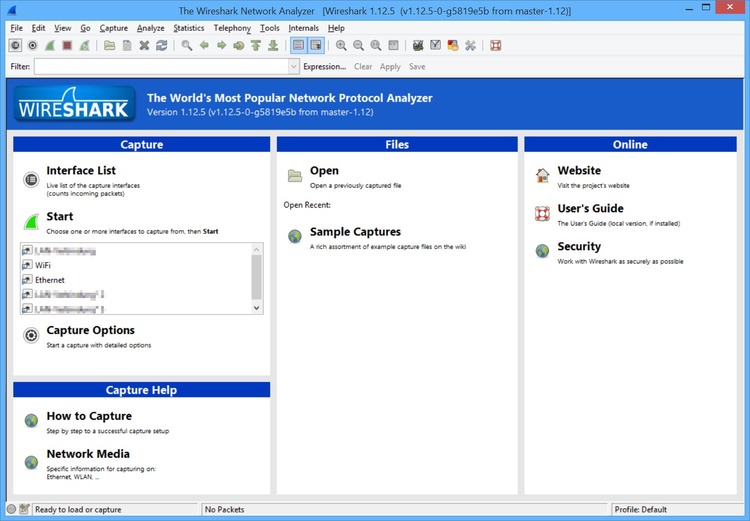This screenshot has height=521, width=750.
Task: Open Capture Options
Action: [90, 330]
